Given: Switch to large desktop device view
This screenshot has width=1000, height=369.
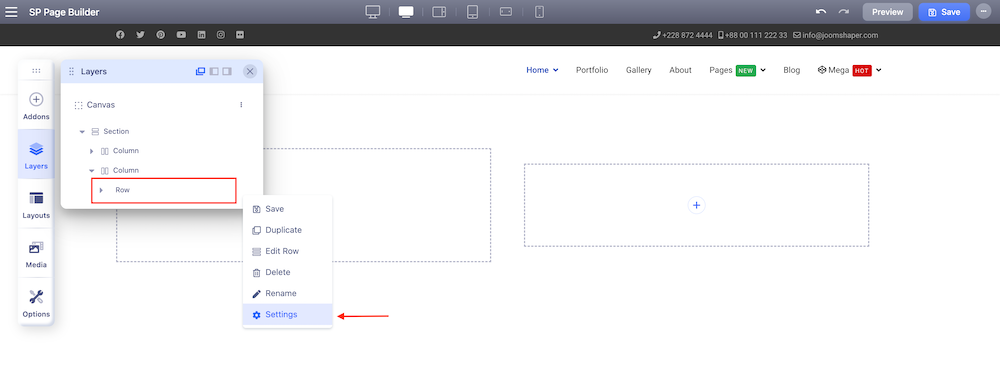Looking at the screenshot, I should 372,12.
